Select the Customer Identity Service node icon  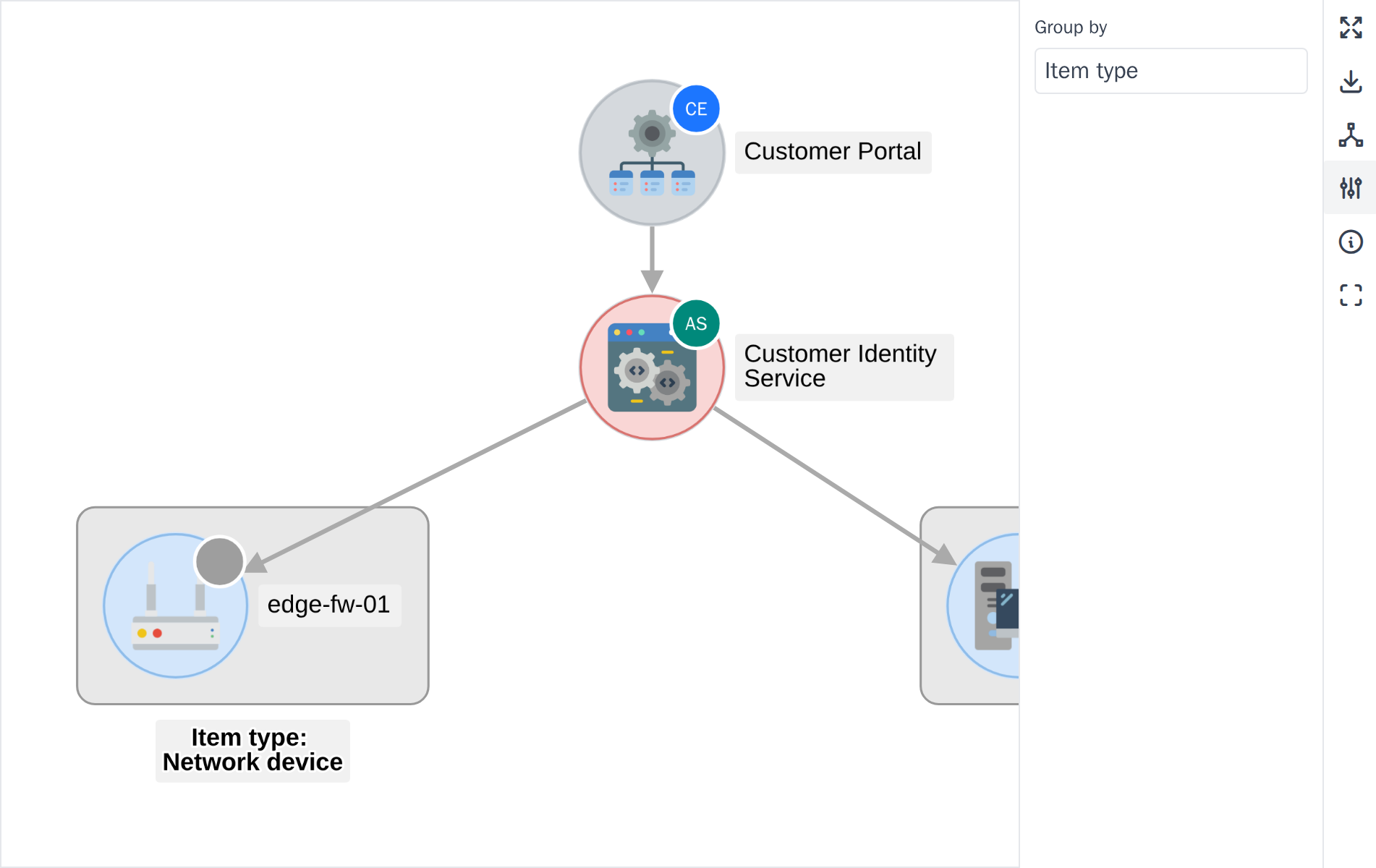[652, 367]
